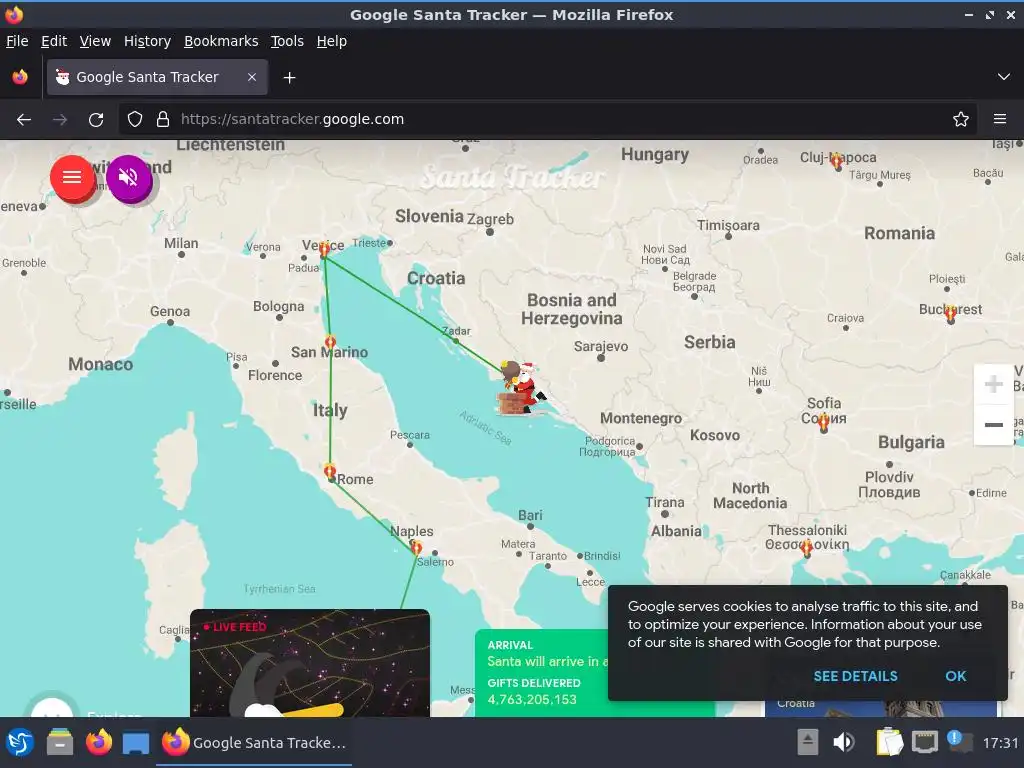Expand the list all tabs chevron
Viewport: 1024px width, 768px height.
coord(1003,77)
